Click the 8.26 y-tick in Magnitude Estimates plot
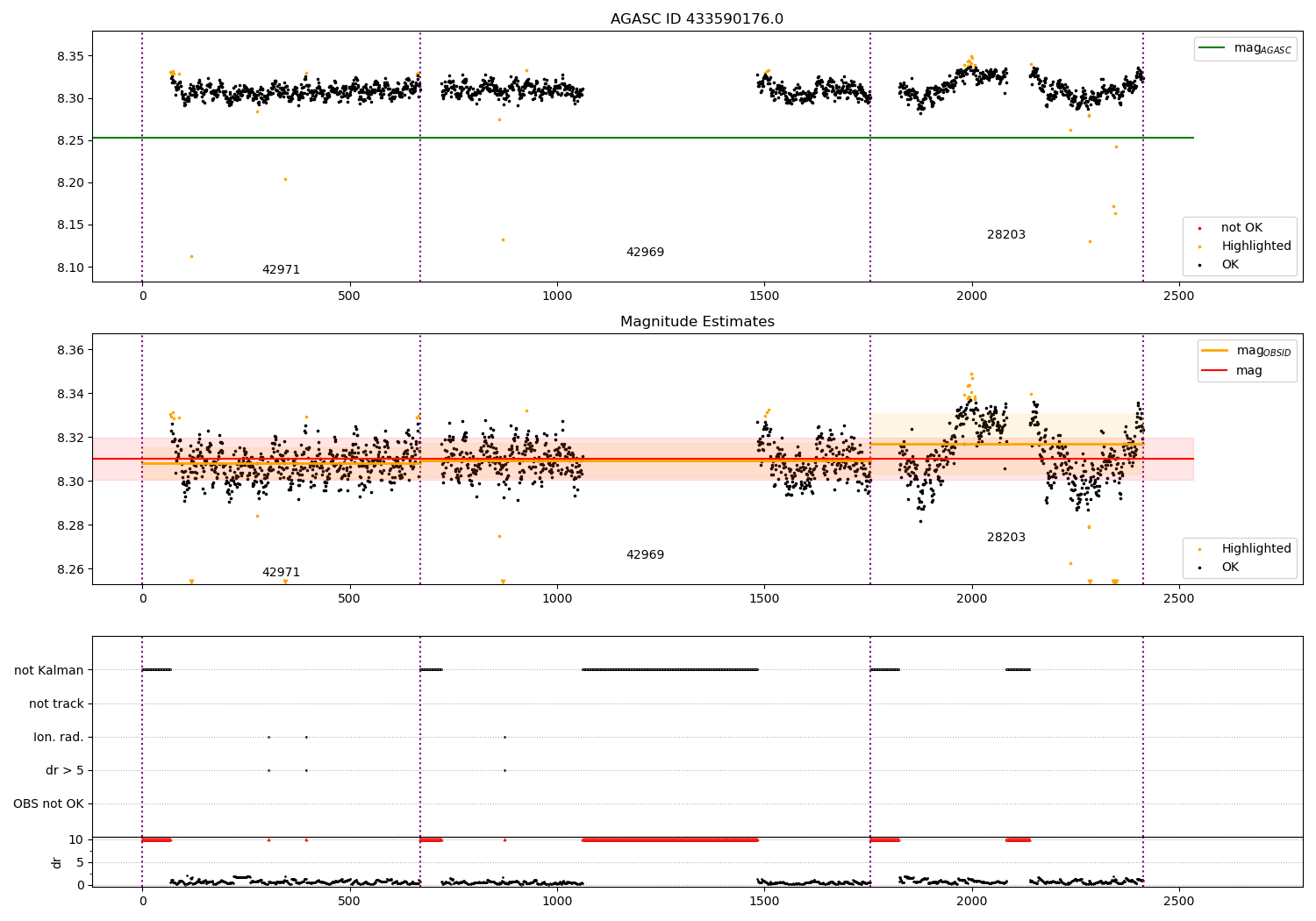The width and height of the screenshot is (1316, 921). tap(69, 569)
